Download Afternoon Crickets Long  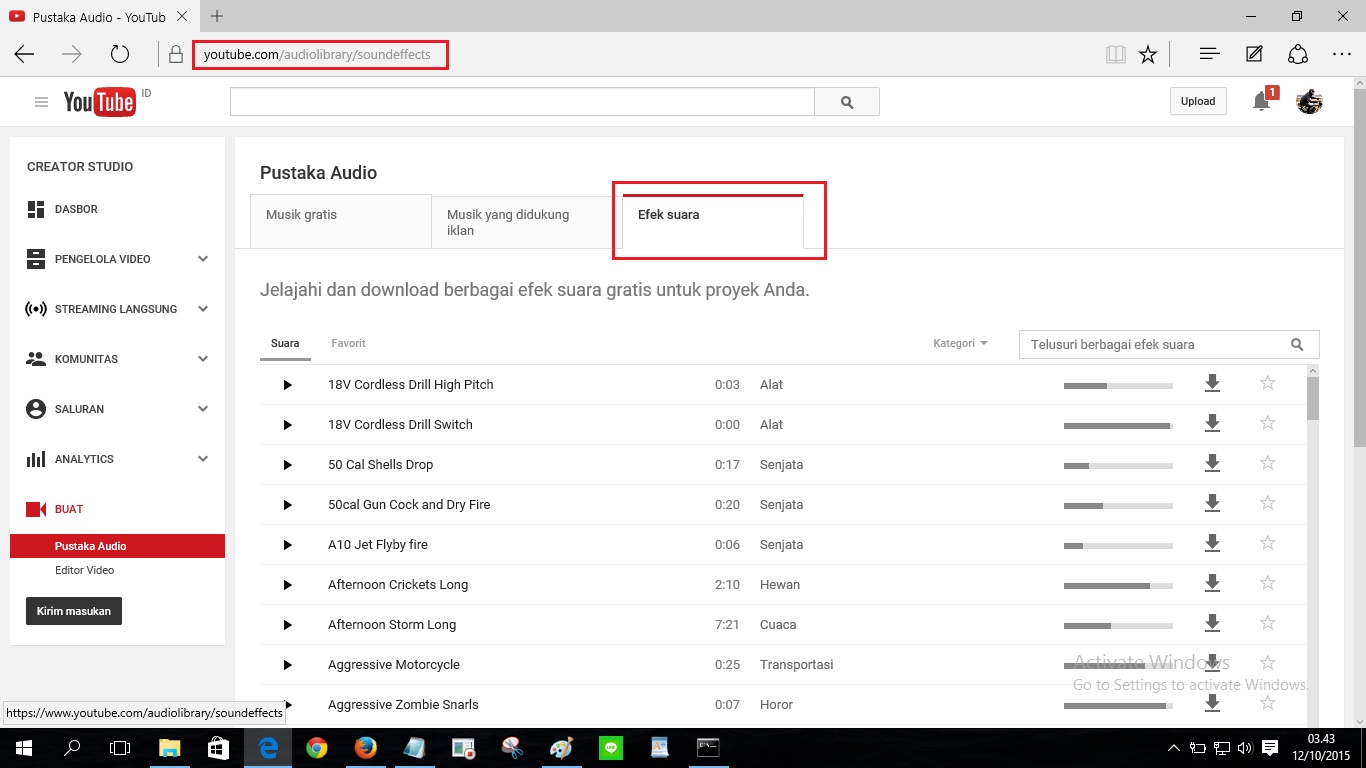pyautogui.click(x=1212, y=583)
